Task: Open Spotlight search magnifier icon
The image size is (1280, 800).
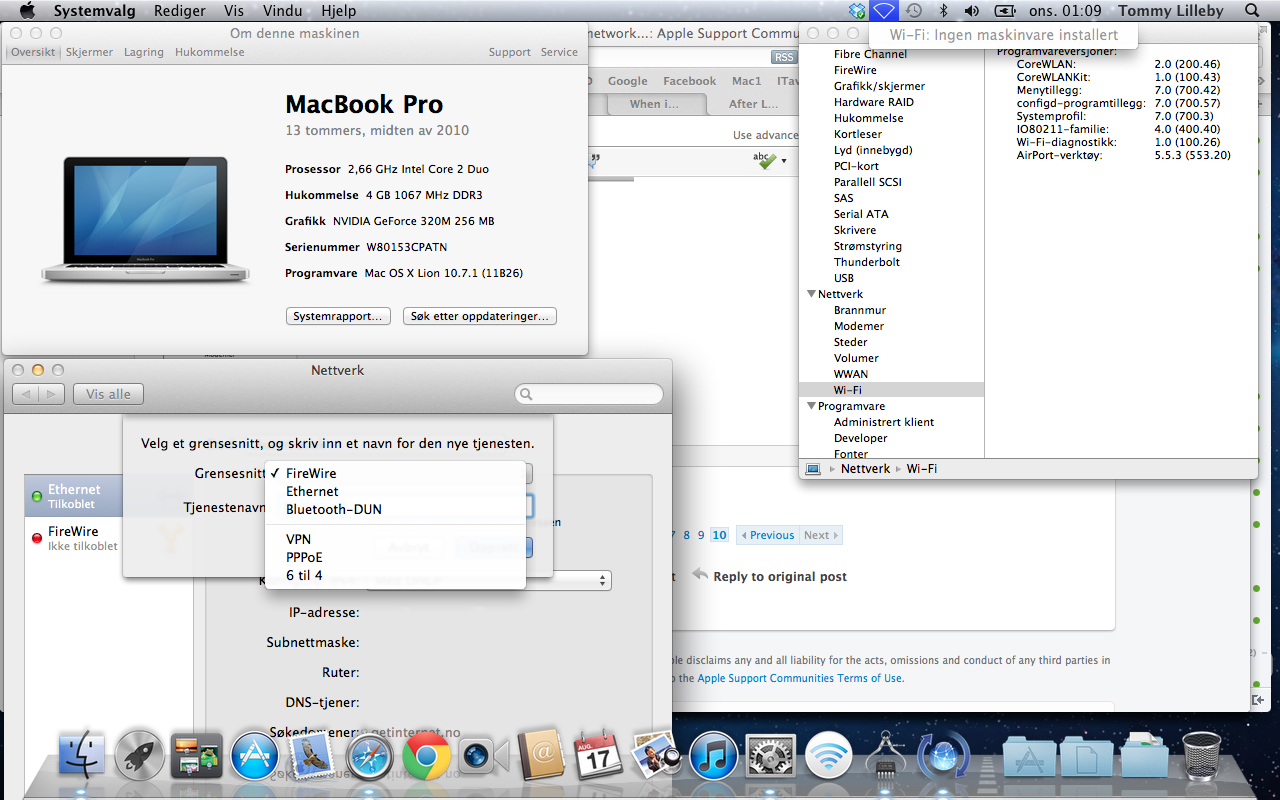Action: point(1252,11)
